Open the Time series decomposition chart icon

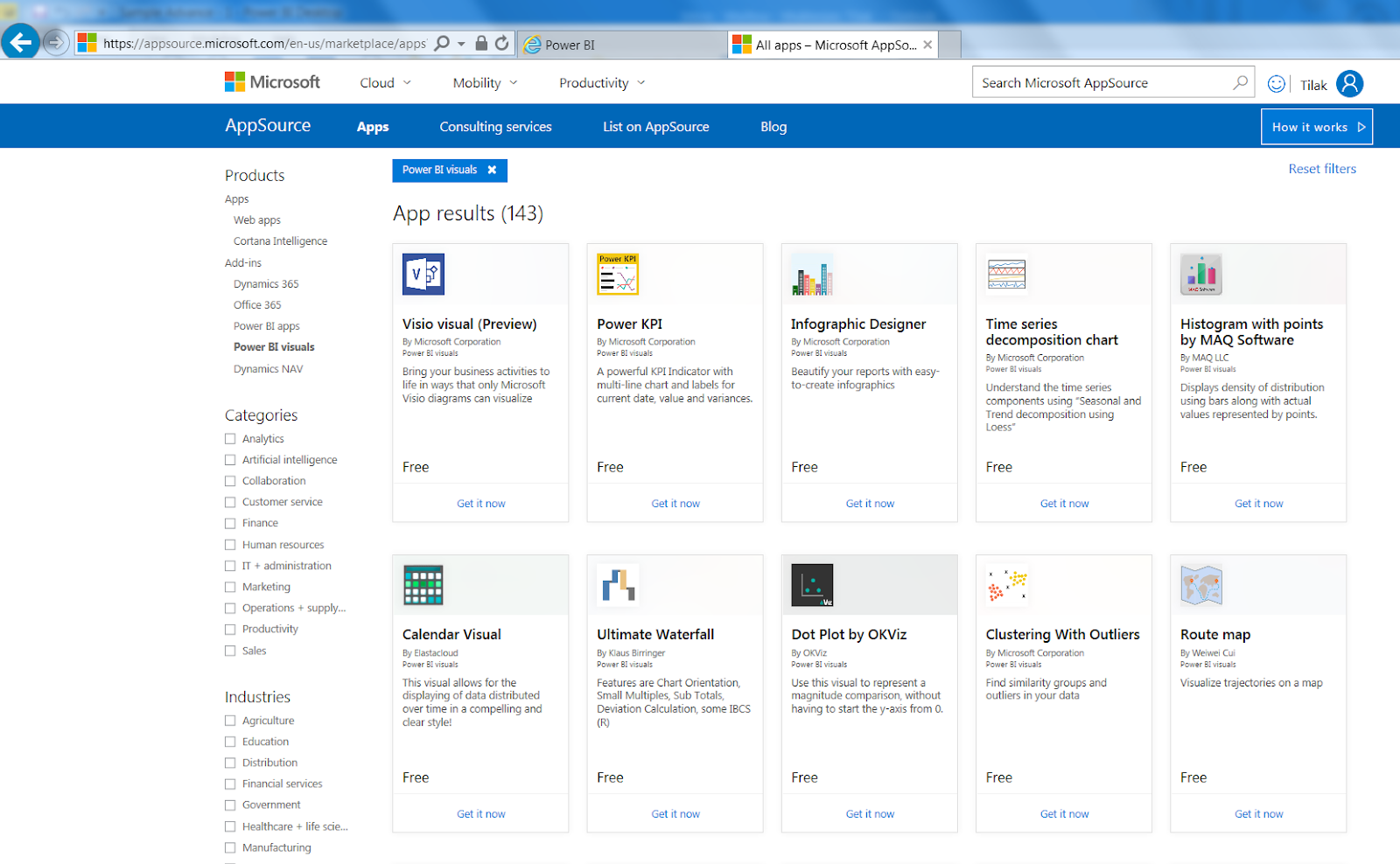click(x=1006, y=274)
